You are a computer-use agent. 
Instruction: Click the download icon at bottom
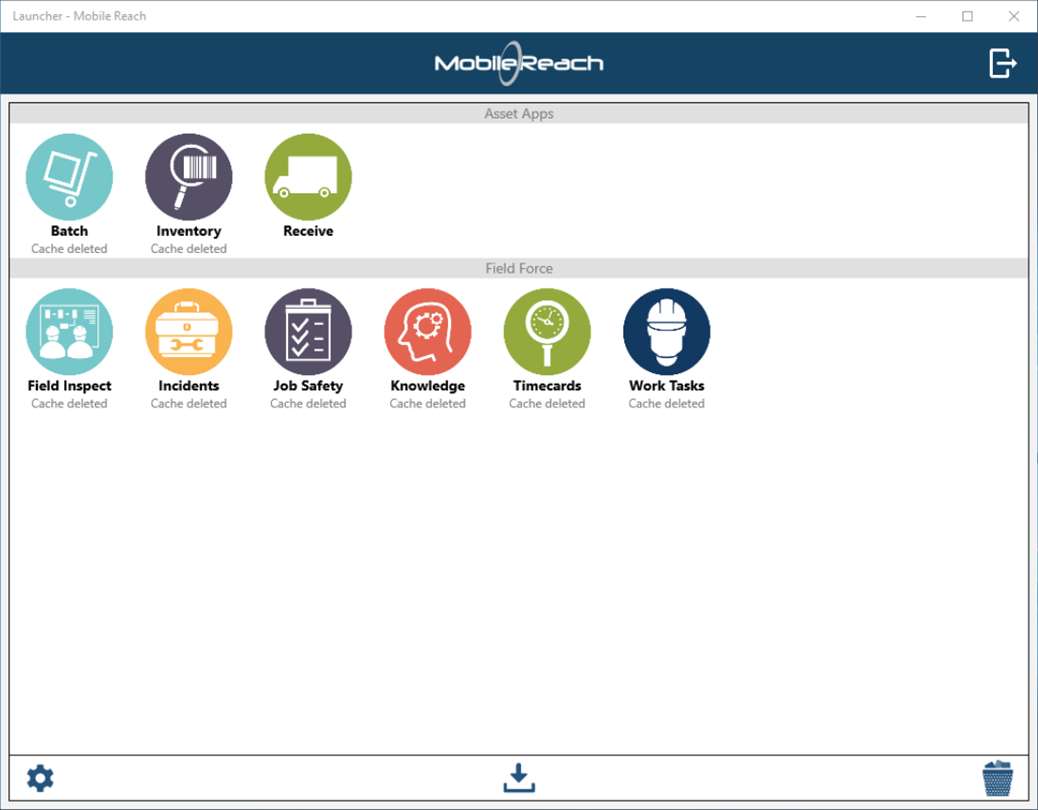[x=519, y=778]
